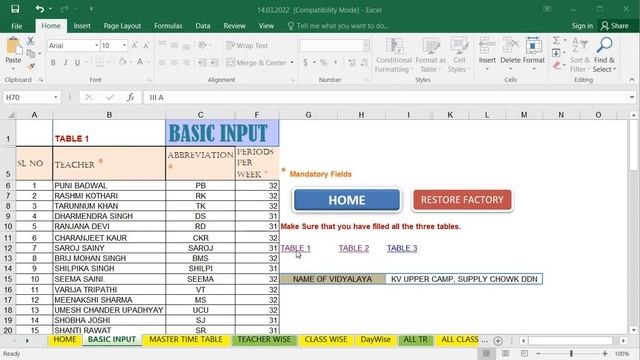Open the Undo history dropdown arrow
Screen dimensions: 640x360
50,9
